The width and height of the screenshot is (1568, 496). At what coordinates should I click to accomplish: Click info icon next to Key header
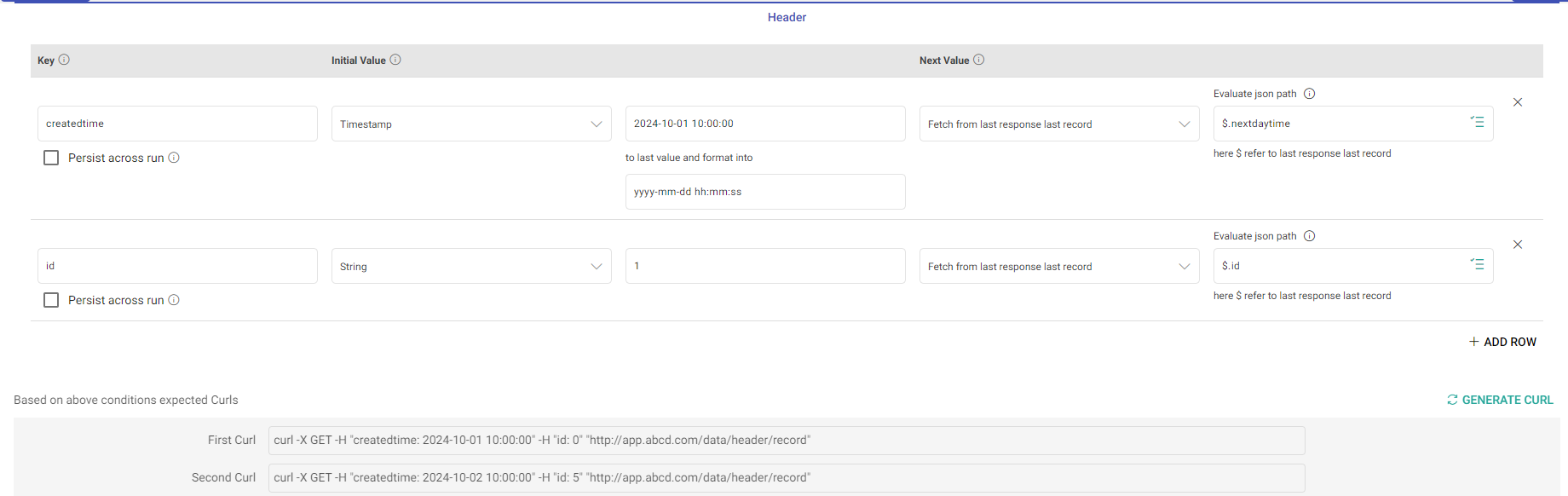(x=64, y=60)
